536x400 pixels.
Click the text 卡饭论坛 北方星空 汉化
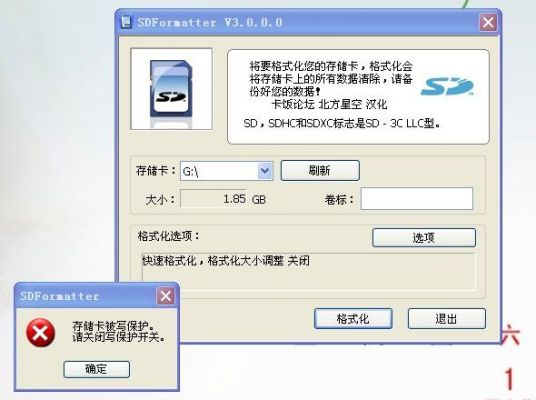click(x=329, y=104)
